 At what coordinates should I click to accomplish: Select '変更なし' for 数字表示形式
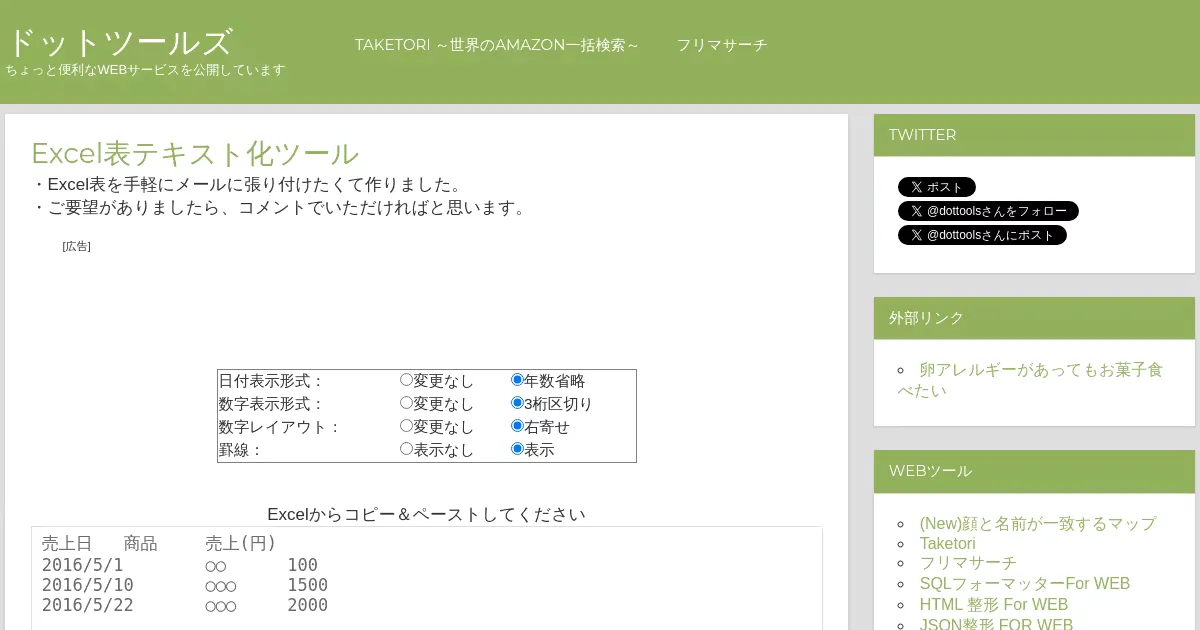point(407,403)
